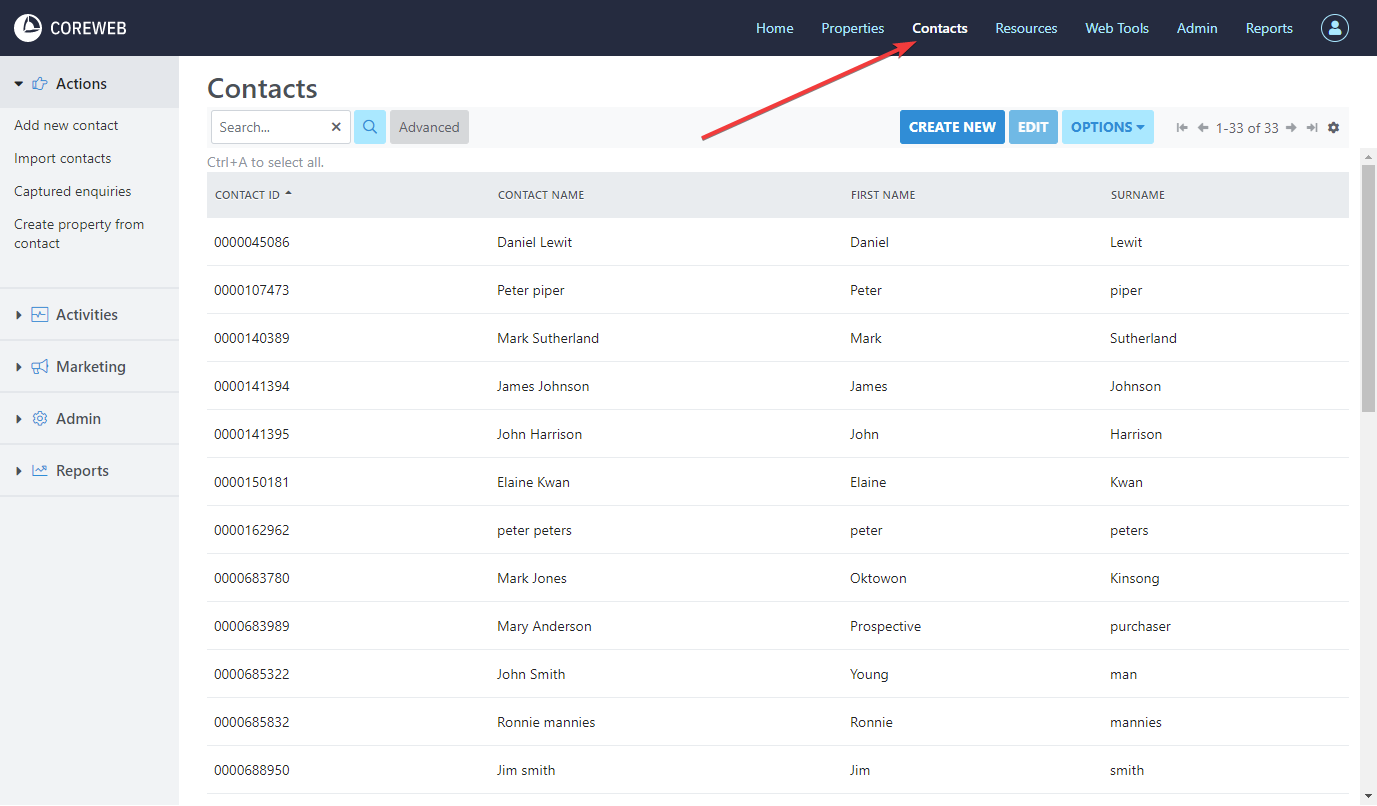The height and width of the screenshot is (806, 1377).
Task: Jump to last page arrow icon
Action: click(x=1312, y=128)
